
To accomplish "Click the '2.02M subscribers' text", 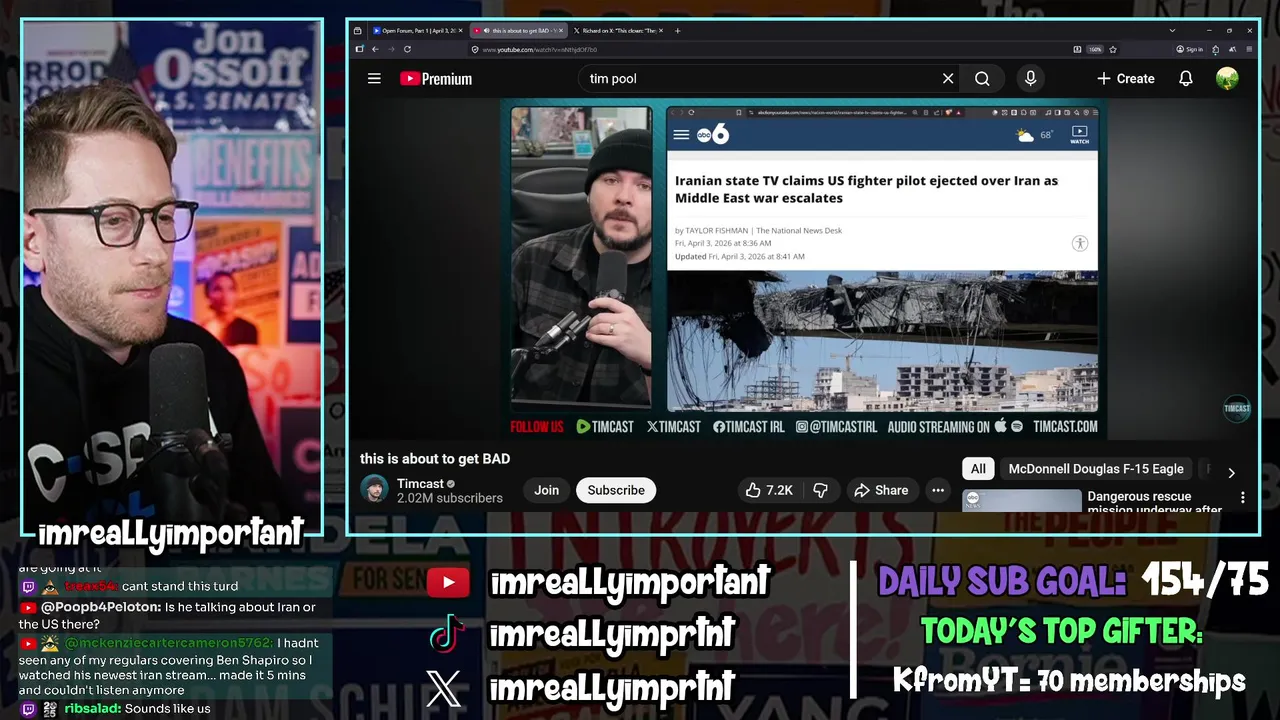I will coord(450,498).
